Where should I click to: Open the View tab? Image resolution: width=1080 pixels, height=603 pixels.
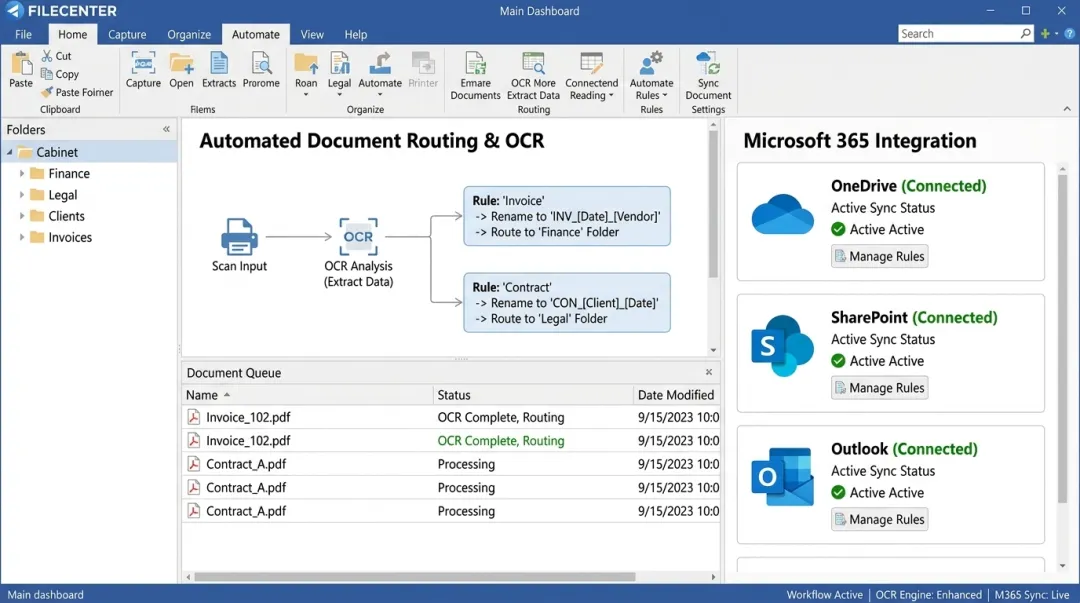click(311, 34)
